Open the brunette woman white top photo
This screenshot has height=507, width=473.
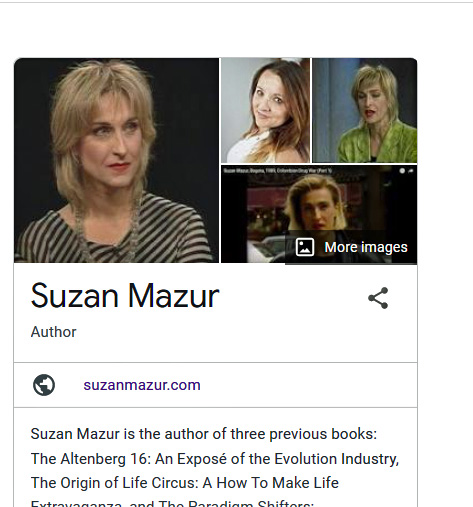pyautogui.click(x=265, y=110)
